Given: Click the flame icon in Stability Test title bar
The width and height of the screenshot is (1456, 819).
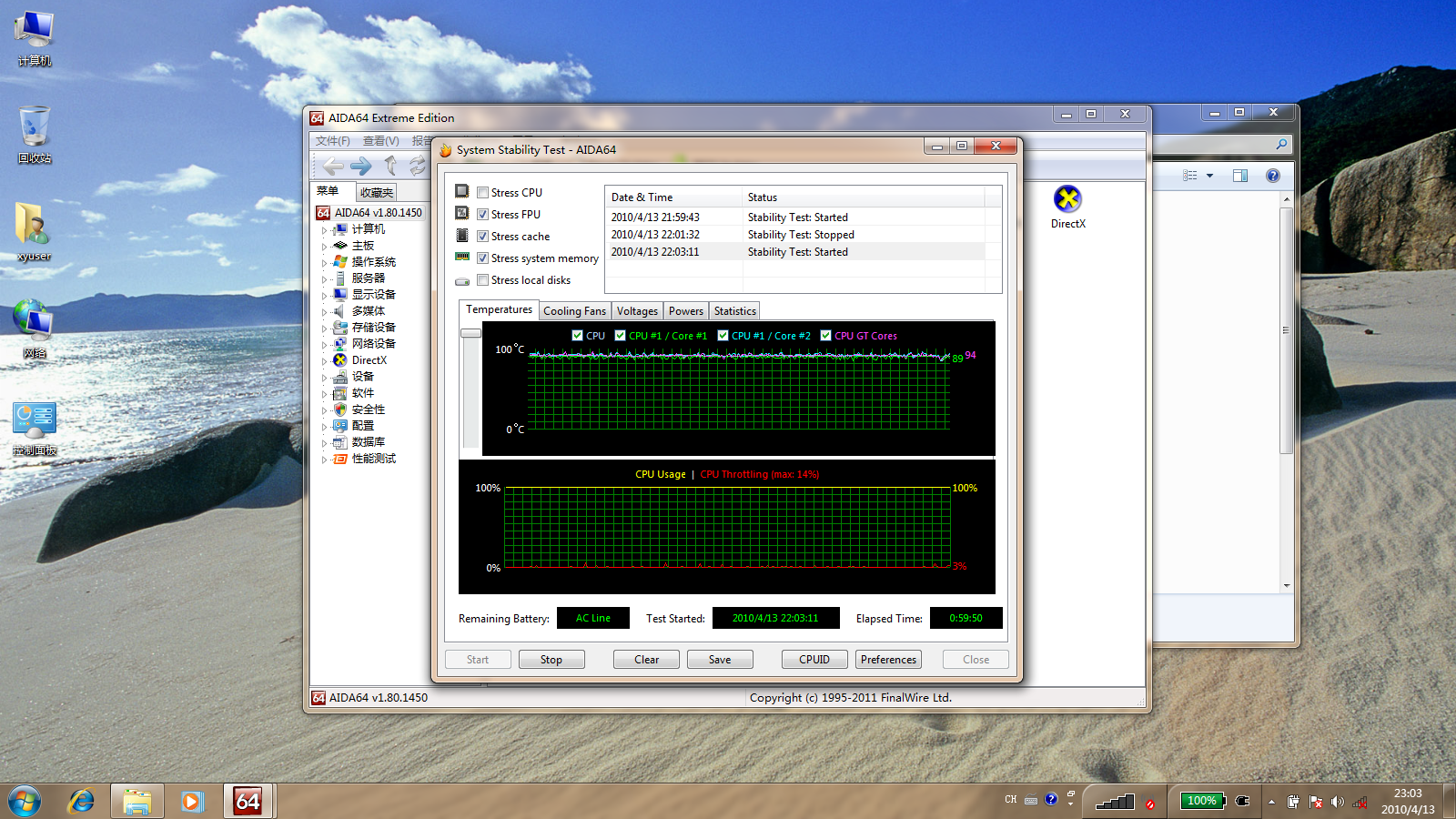Looking at the screenshot, I should pos(446,150).
